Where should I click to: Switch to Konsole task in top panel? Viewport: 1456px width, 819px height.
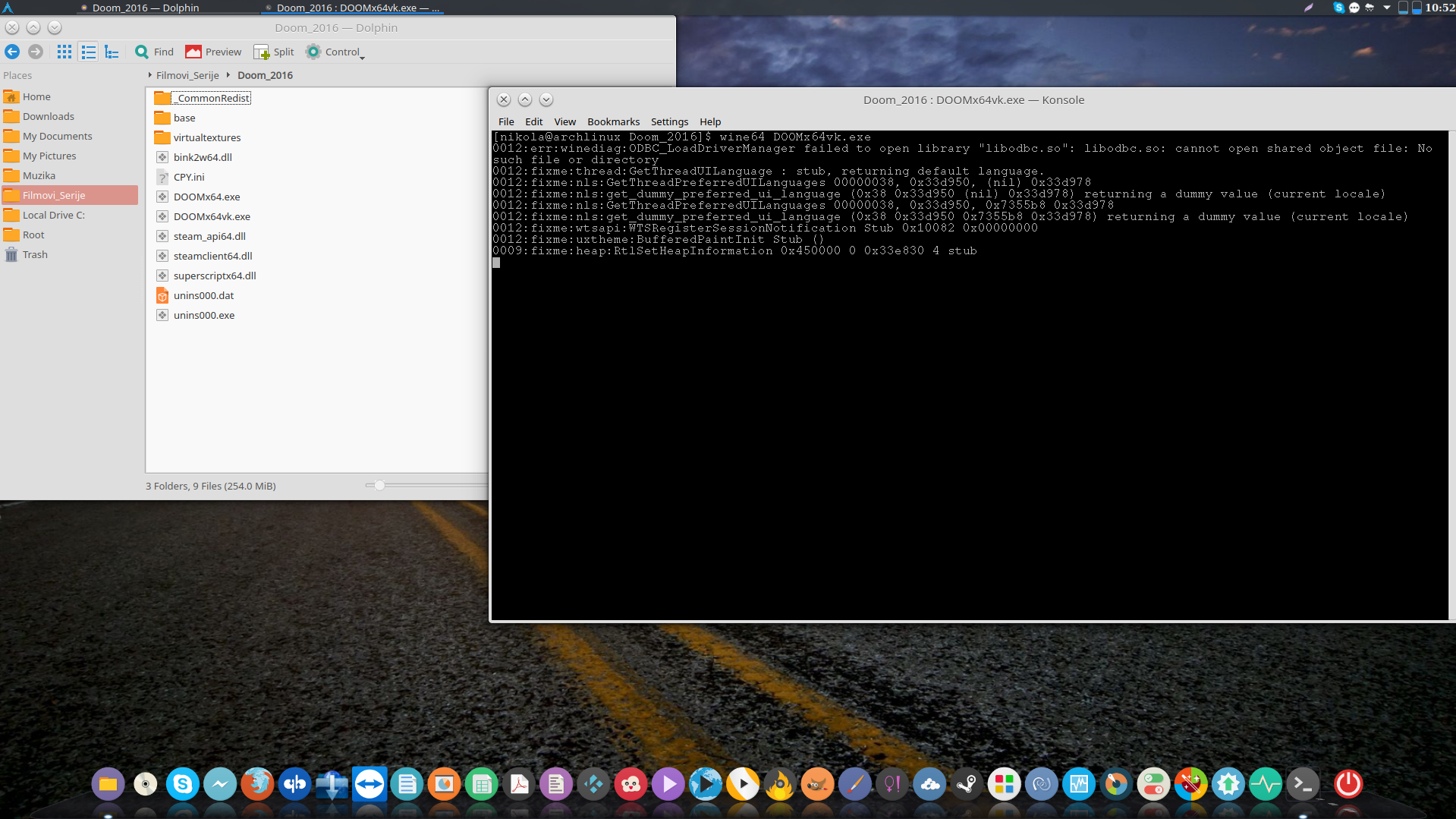coord(353,8)
